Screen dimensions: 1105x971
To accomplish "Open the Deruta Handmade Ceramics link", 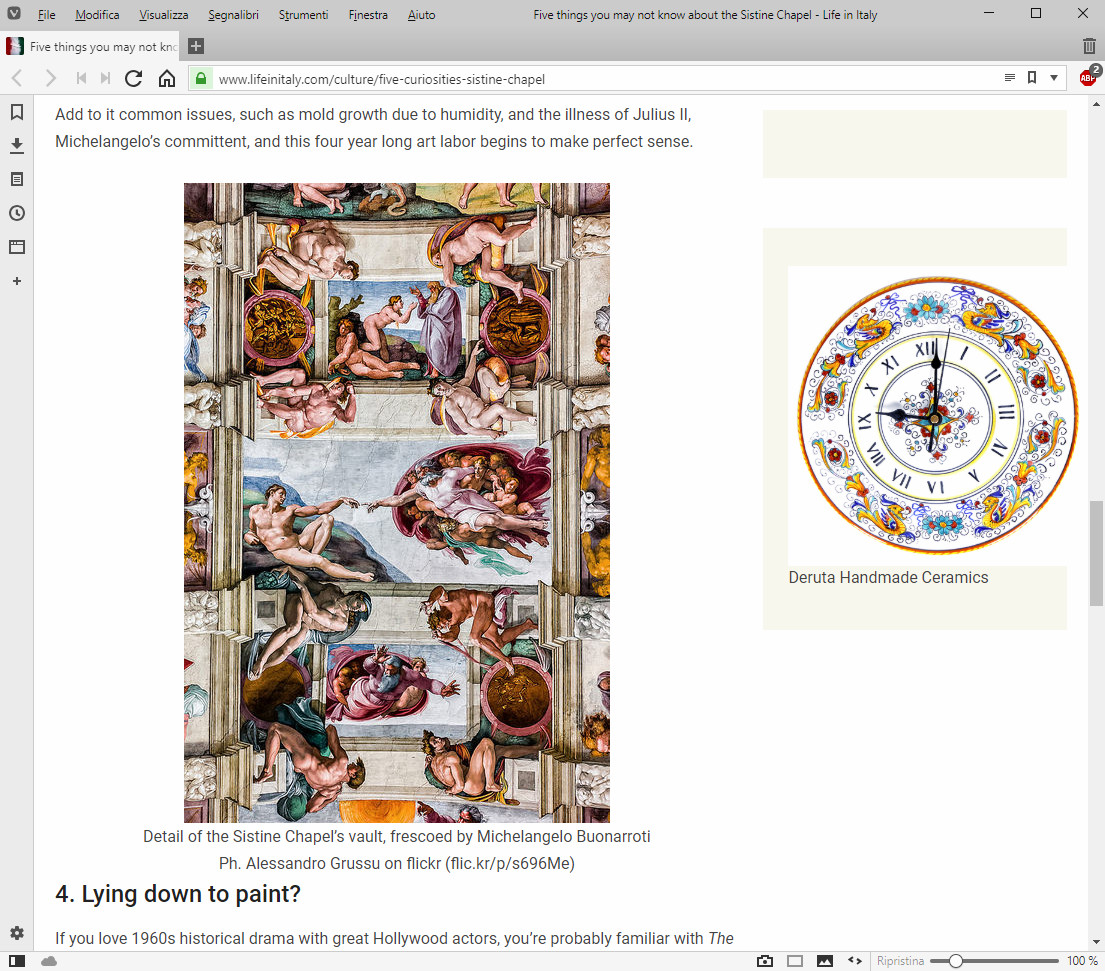I will [888, 578].
